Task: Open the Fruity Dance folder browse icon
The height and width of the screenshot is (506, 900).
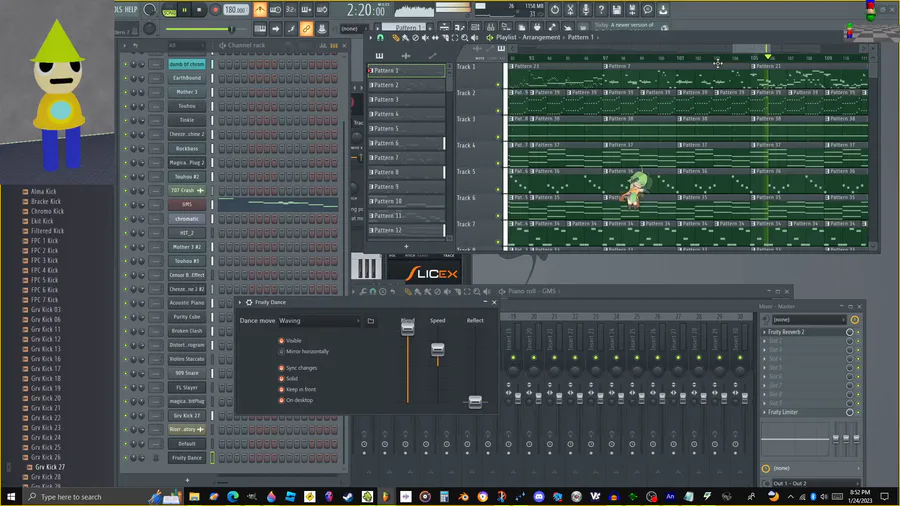Action: coord(371,321)
